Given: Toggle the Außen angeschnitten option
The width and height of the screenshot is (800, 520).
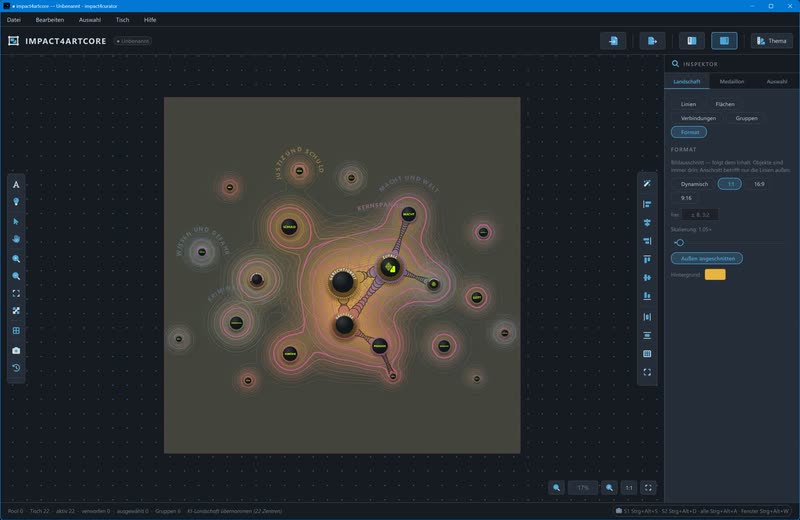Looking at the screenshot, I should [707, 259].
